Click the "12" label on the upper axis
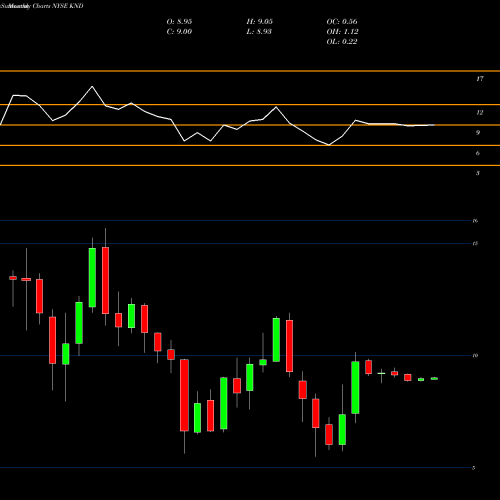Screen dimensions: 500x500 [479, 112]
